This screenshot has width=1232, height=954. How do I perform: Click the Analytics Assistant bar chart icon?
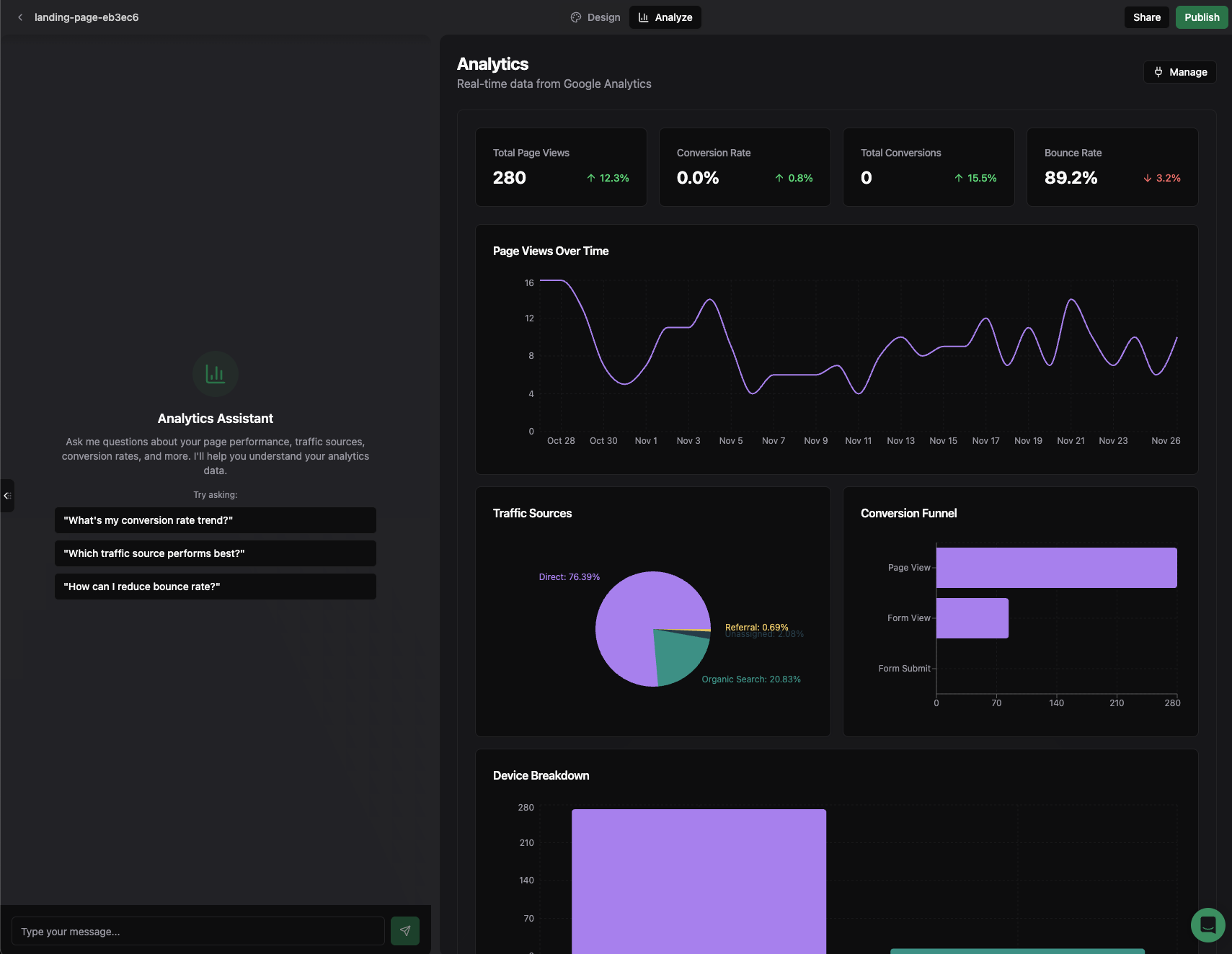click(x=215, y=374)
